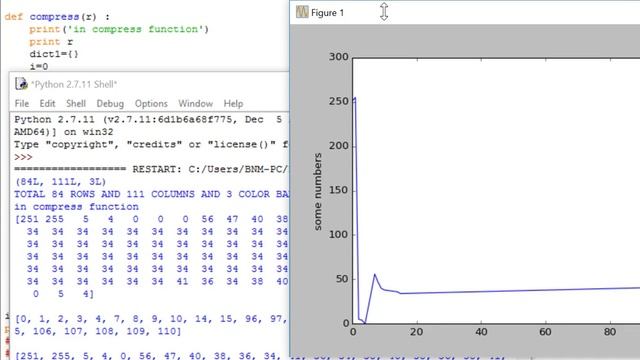Click the 'print r' code line

(51, 42)
